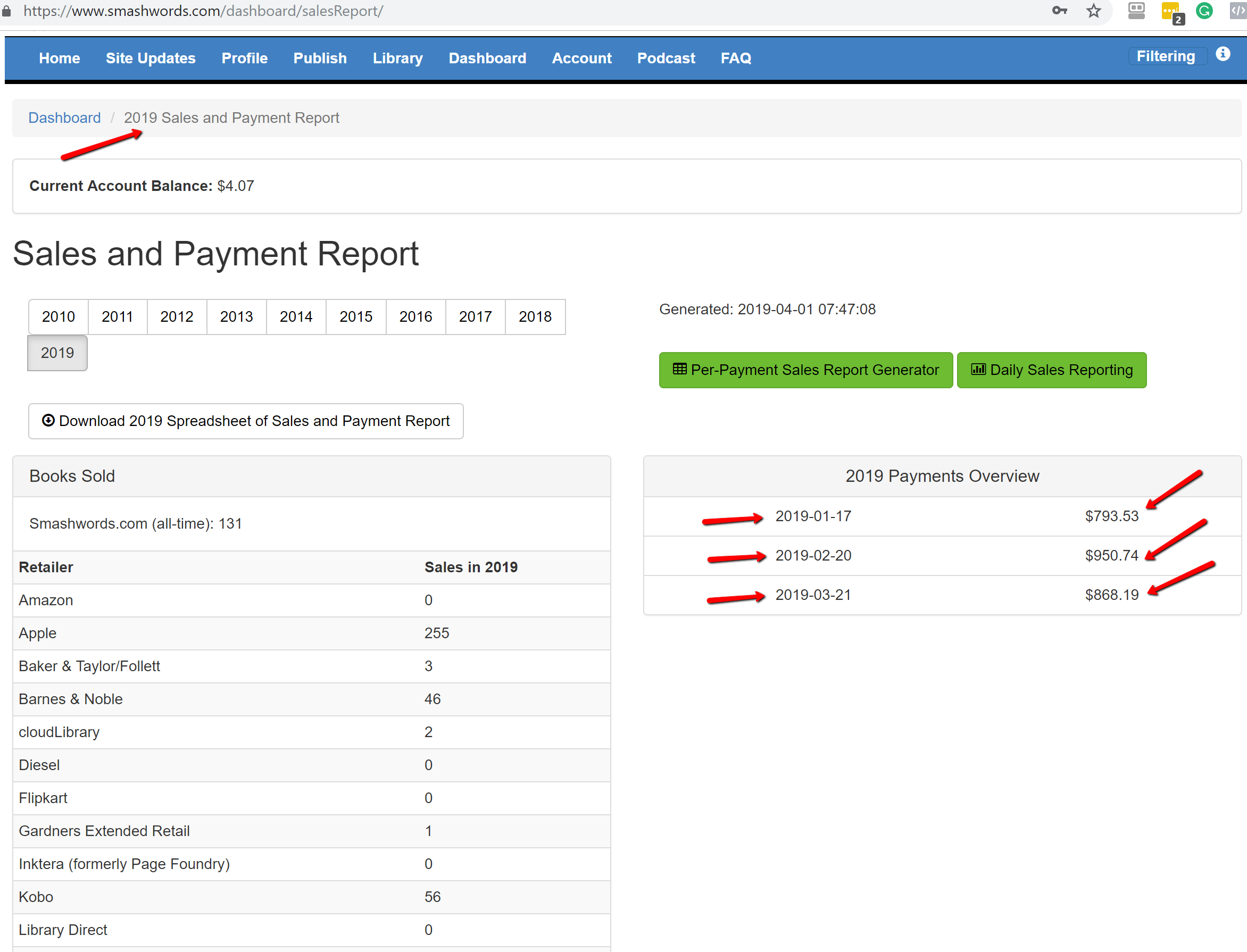Viewport: 1247px width, 952px height.
Task: Switch to the 2012 year tab
Action: pos(177,317)
